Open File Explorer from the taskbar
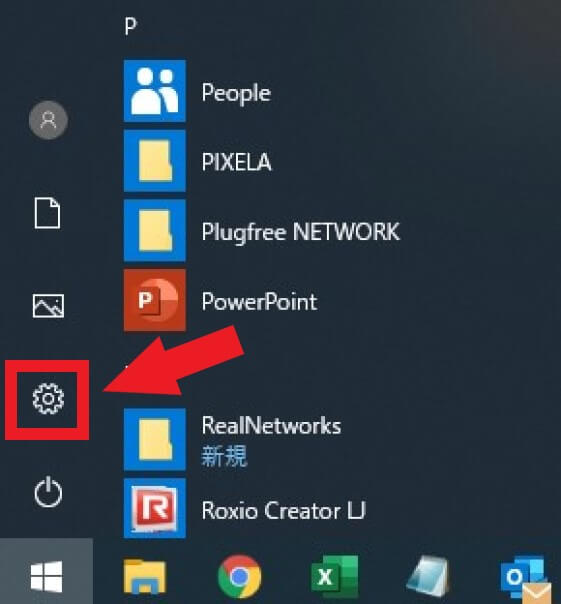Screen dimensions: 561x604 pos(145,577)
